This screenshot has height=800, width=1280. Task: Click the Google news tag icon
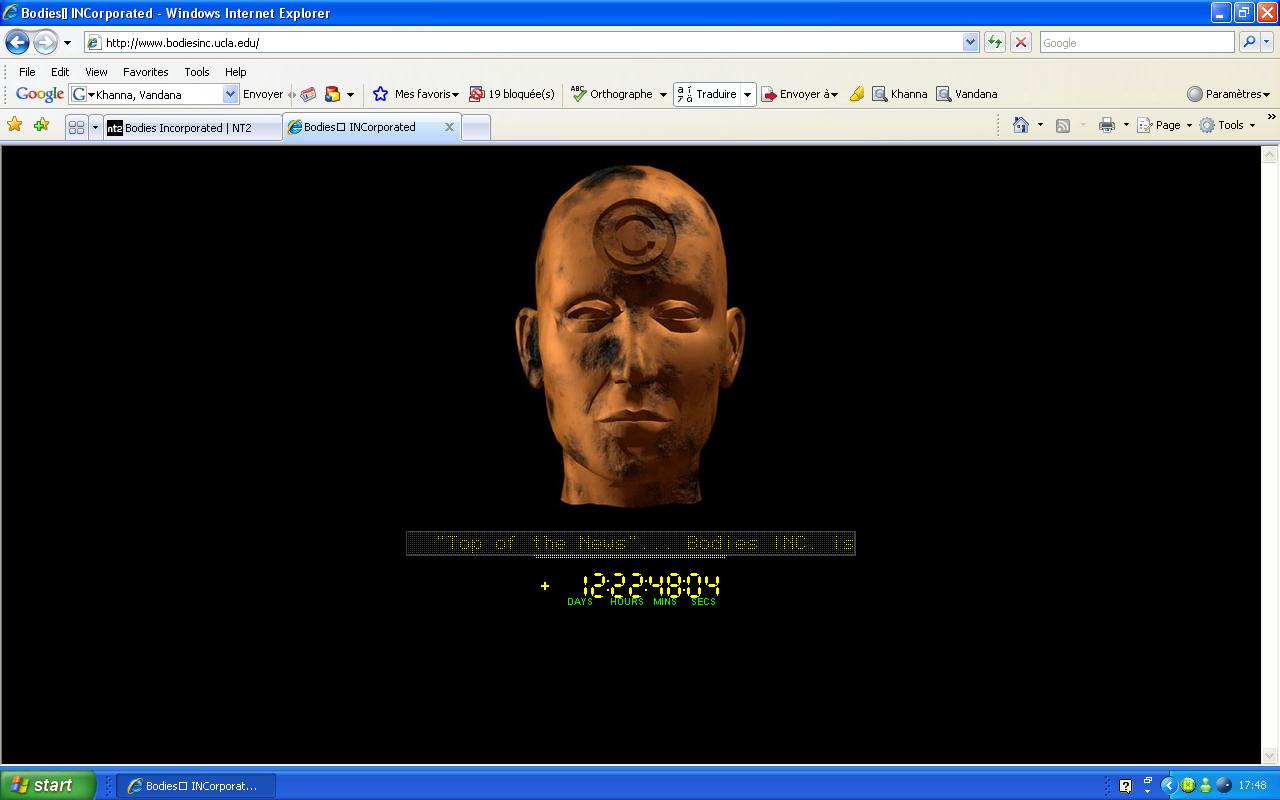tap(308, 94)
